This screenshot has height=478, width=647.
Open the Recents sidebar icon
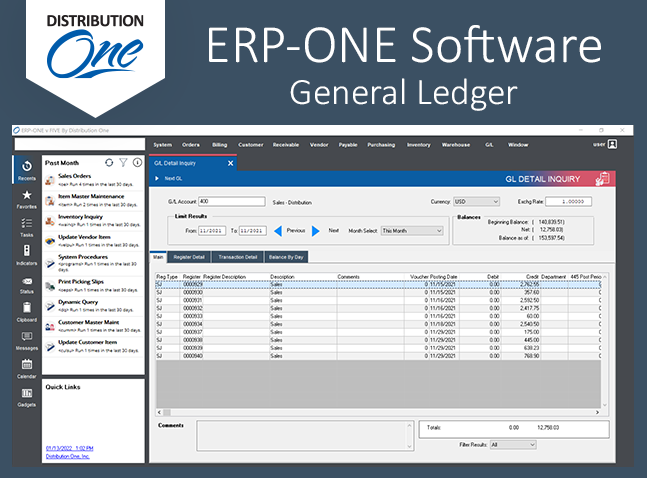[x=27, y=166]
